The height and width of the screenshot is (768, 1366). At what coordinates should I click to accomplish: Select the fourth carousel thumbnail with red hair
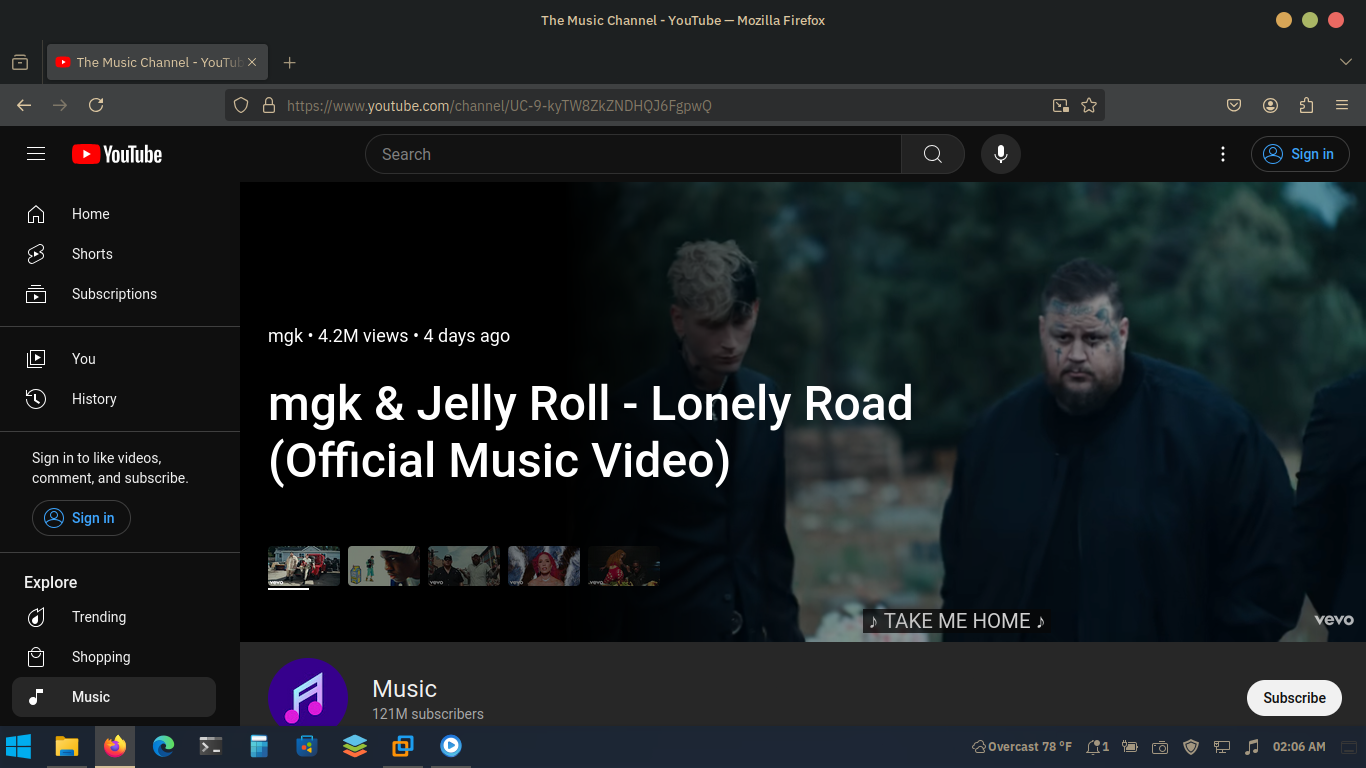pos(544,566)
